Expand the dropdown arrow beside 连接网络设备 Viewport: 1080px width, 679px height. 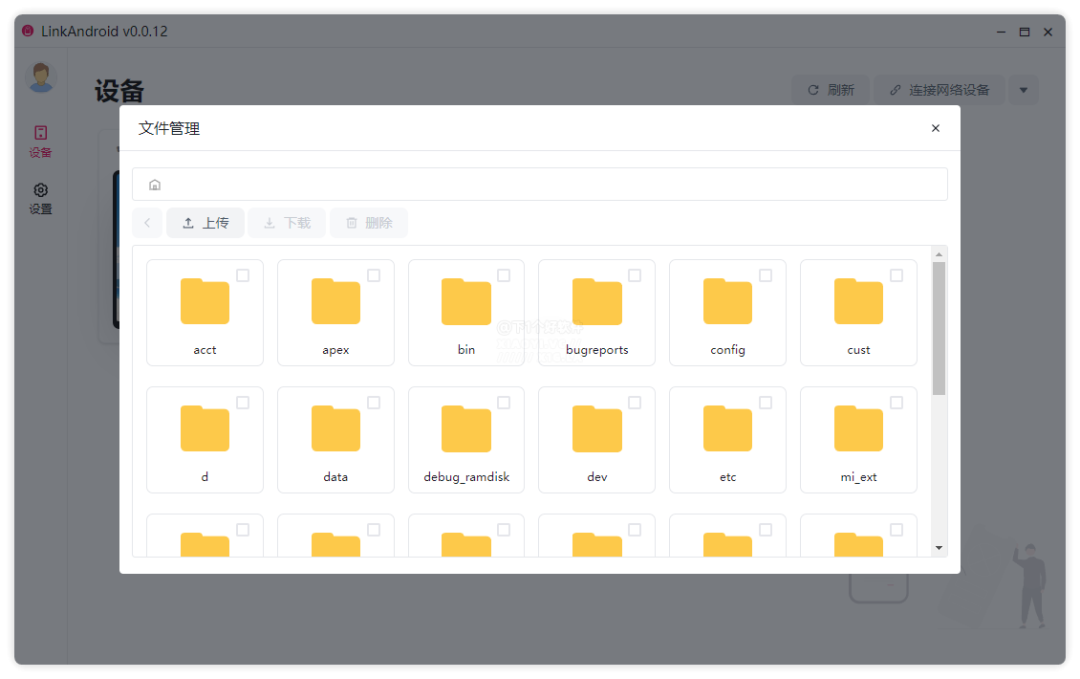tap(1024, 90)
